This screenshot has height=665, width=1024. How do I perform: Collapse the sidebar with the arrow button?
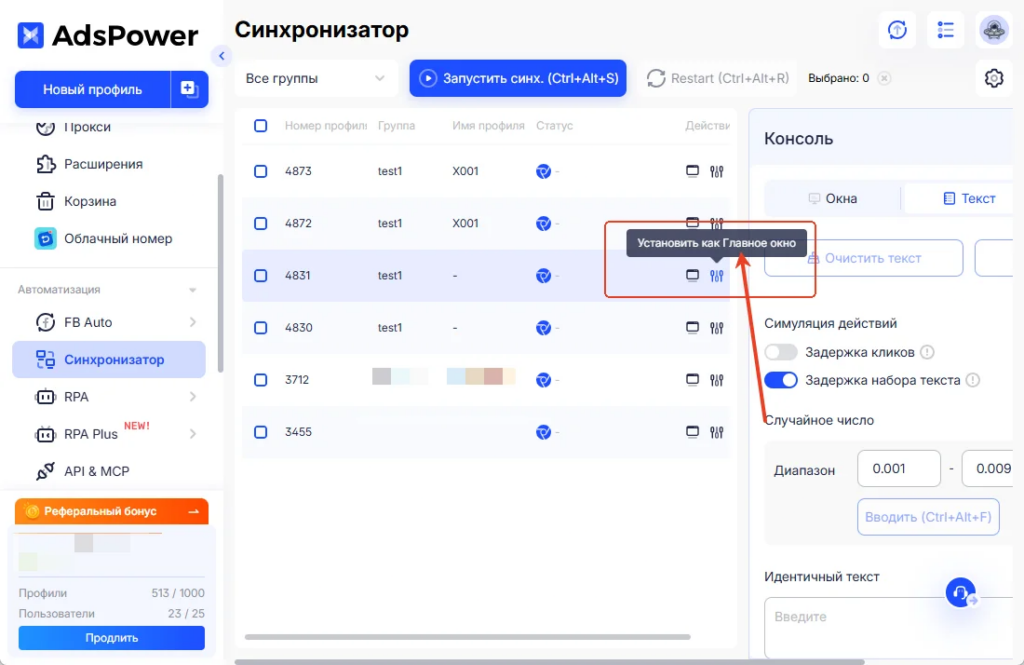coord(221,56)
